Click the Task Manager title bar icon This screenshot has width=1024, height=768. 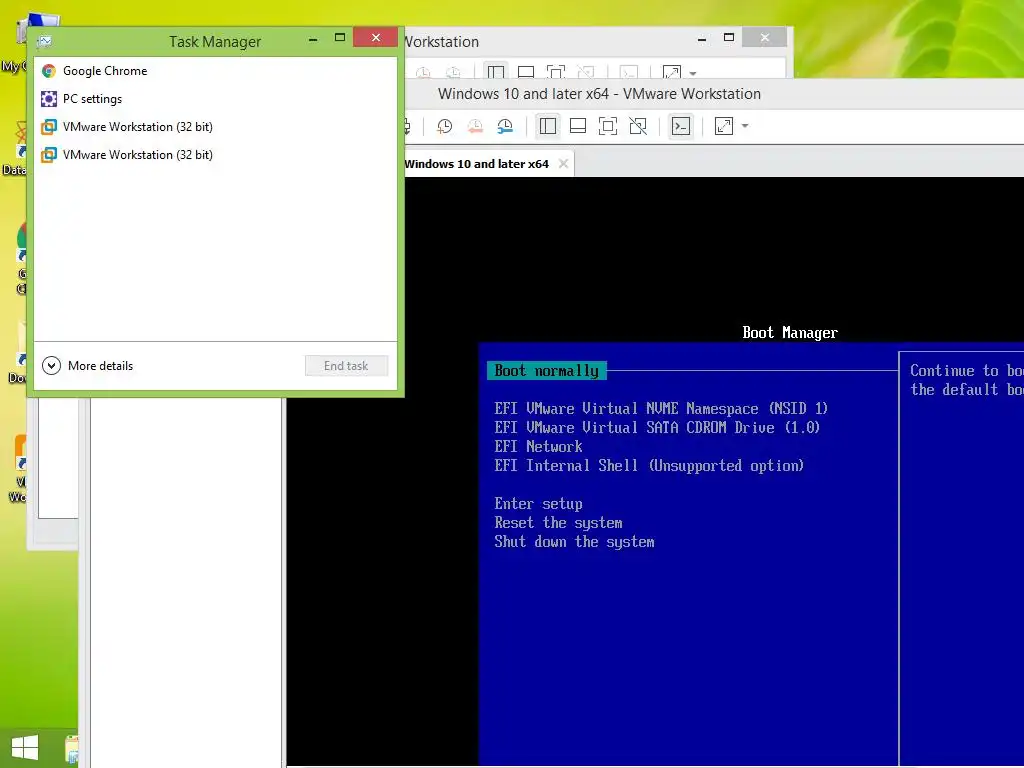pyautogui.click(x=45, y=41)
